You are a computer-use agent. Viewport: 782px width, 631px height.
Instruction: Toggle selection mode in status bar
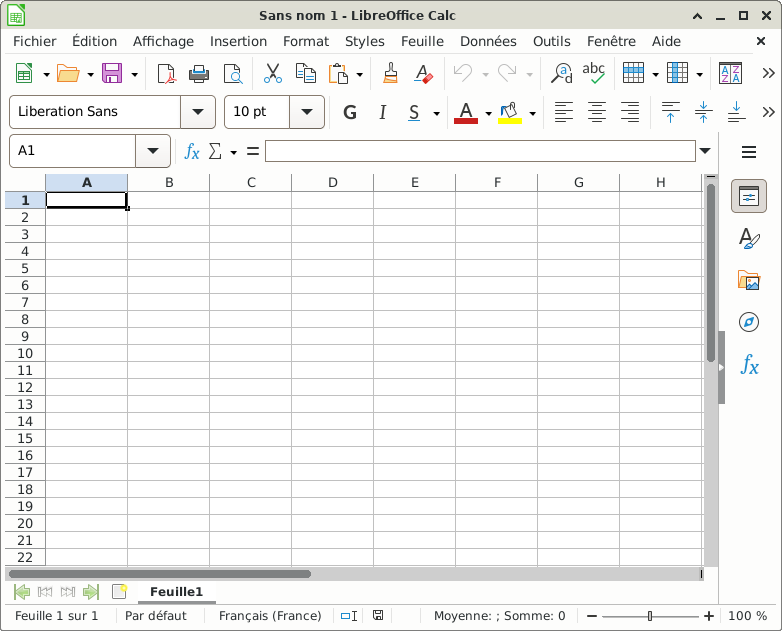(349, 616)
